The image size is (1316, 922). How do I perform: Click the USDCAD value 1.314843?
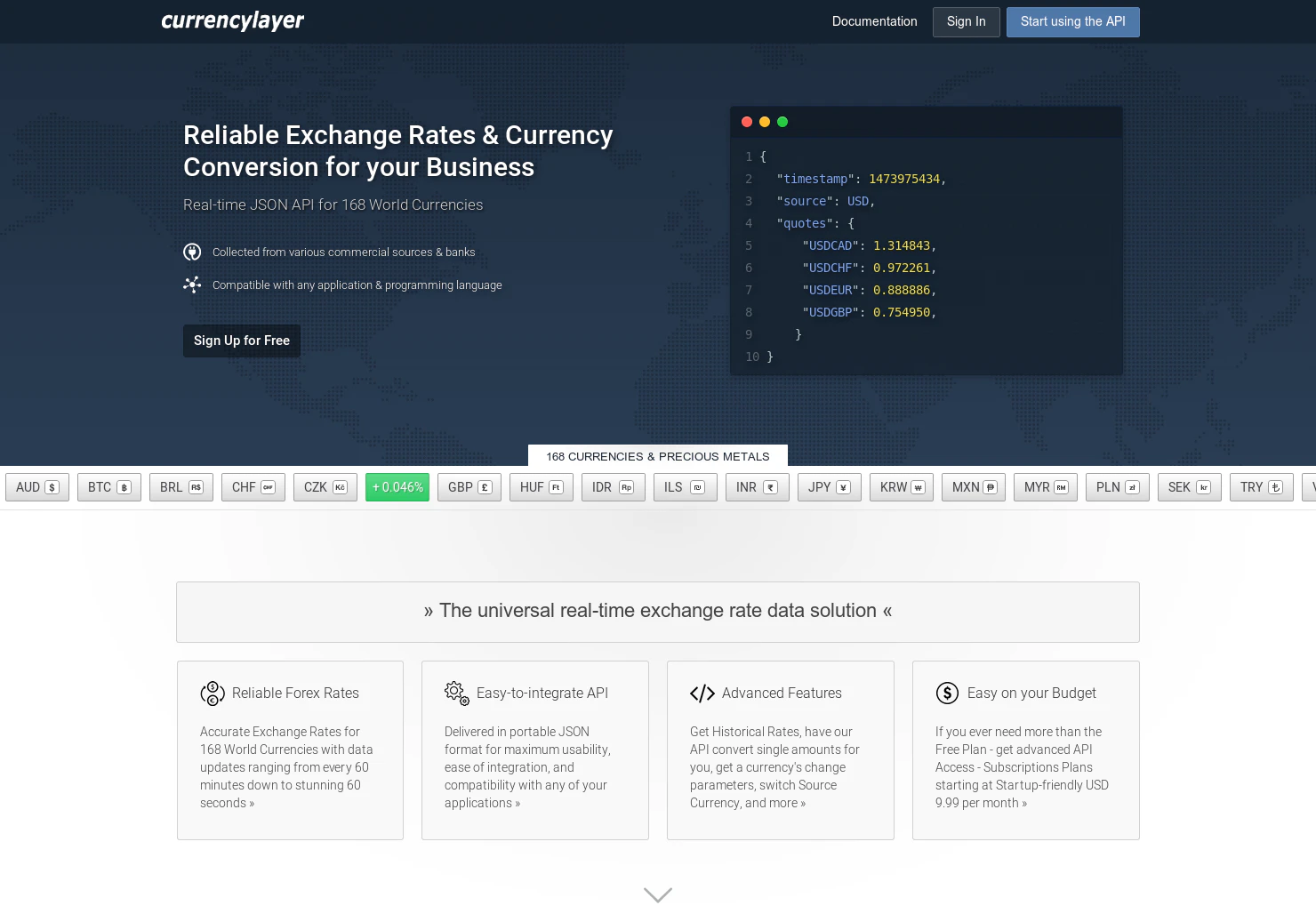(902, 246)
